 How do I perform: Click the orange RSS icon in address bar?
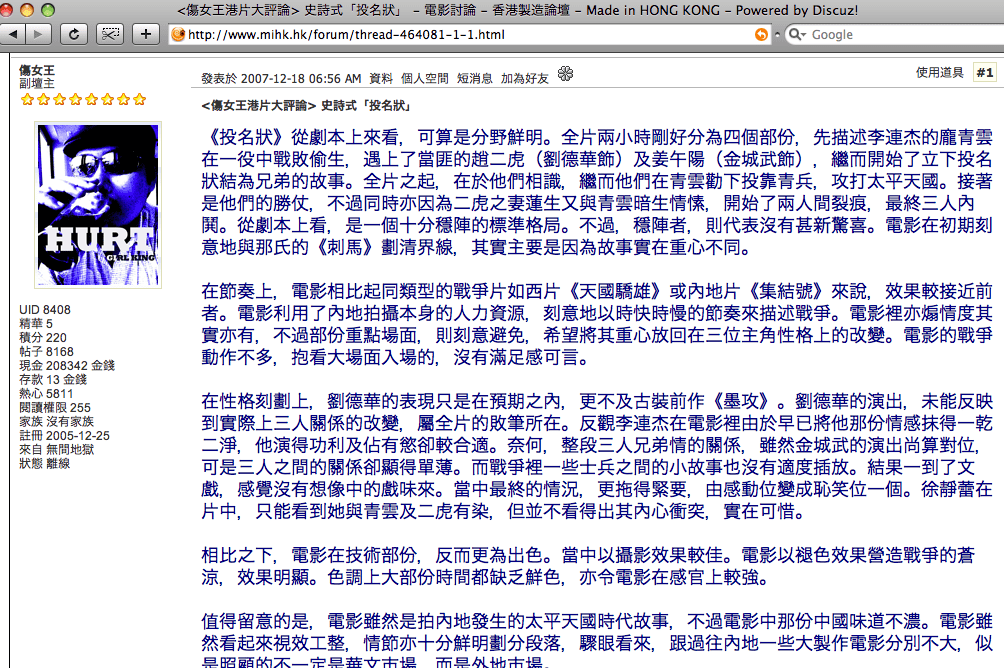point(762,35)
